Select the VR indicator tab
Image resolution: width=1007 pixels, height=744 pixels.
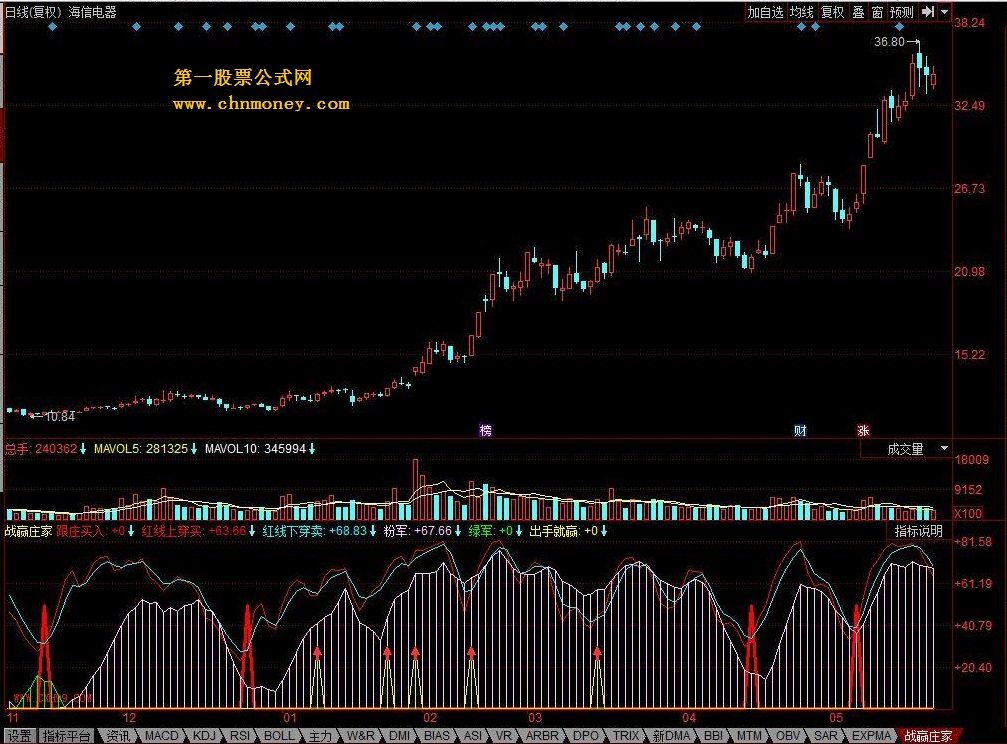pyautogui.click(x=504, y=736)
